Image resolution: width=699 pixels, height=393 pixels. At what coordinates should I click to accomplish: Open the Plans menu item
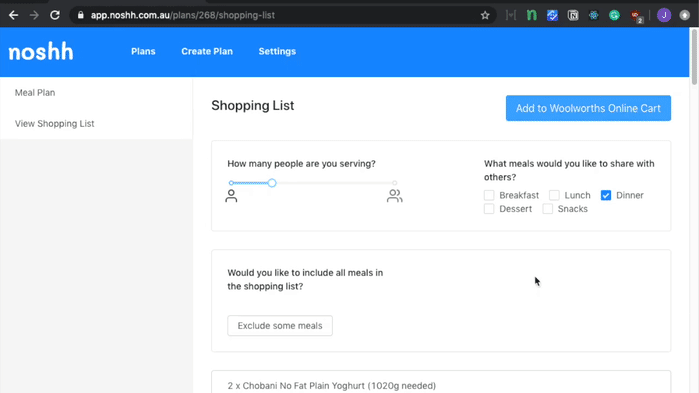click(143, 51)
